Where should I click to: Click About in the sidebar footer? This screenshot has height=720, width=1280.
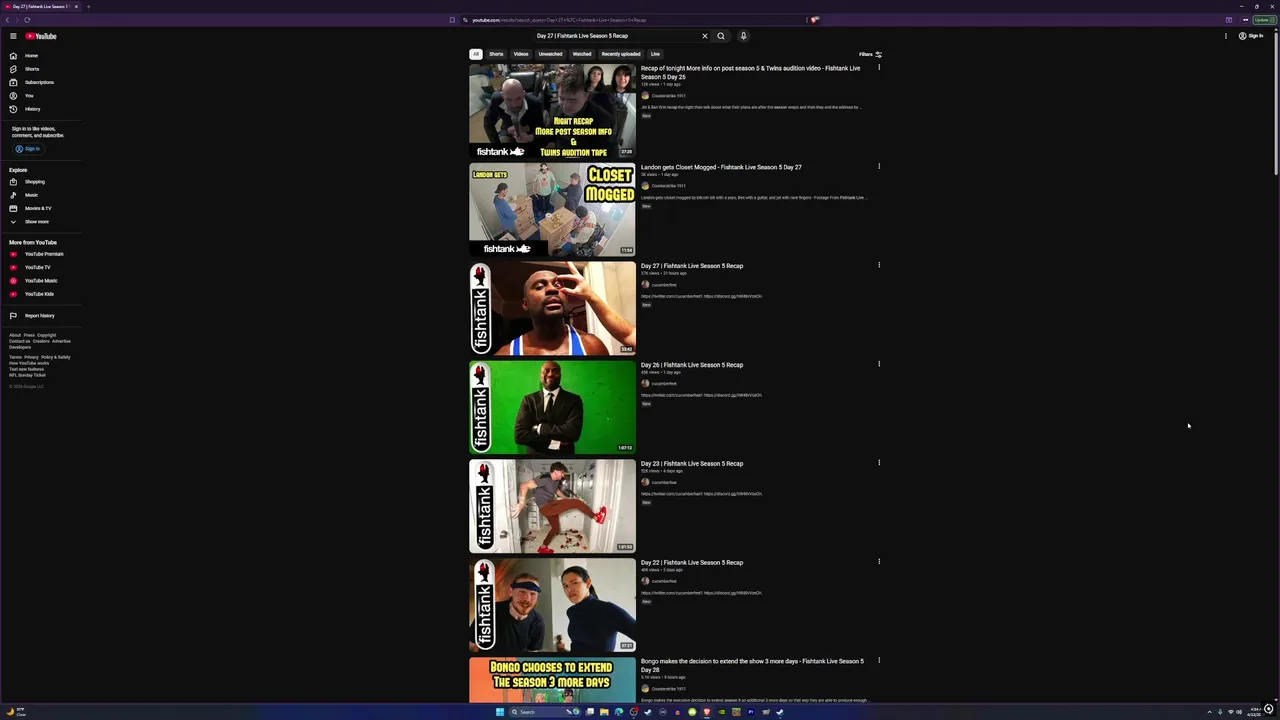[15, 335]
